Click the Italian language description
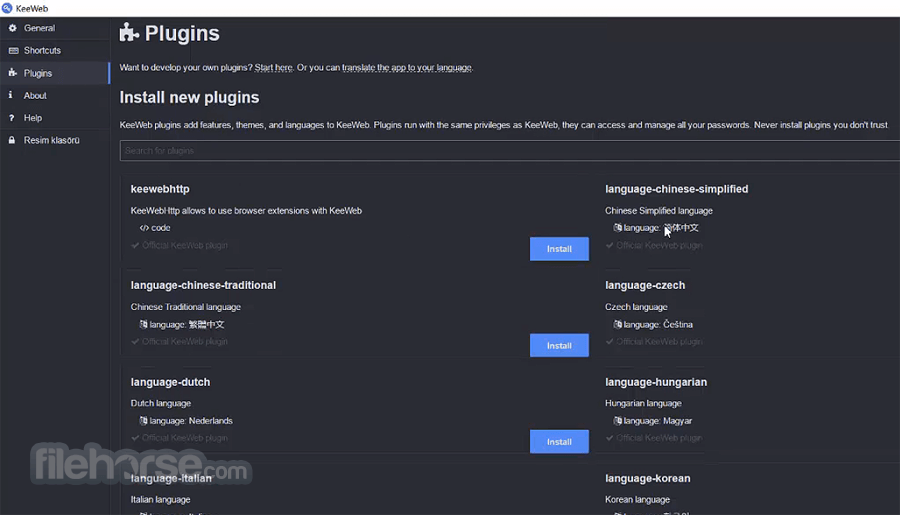This screenshot has height=515, width=900. [160, 499]
